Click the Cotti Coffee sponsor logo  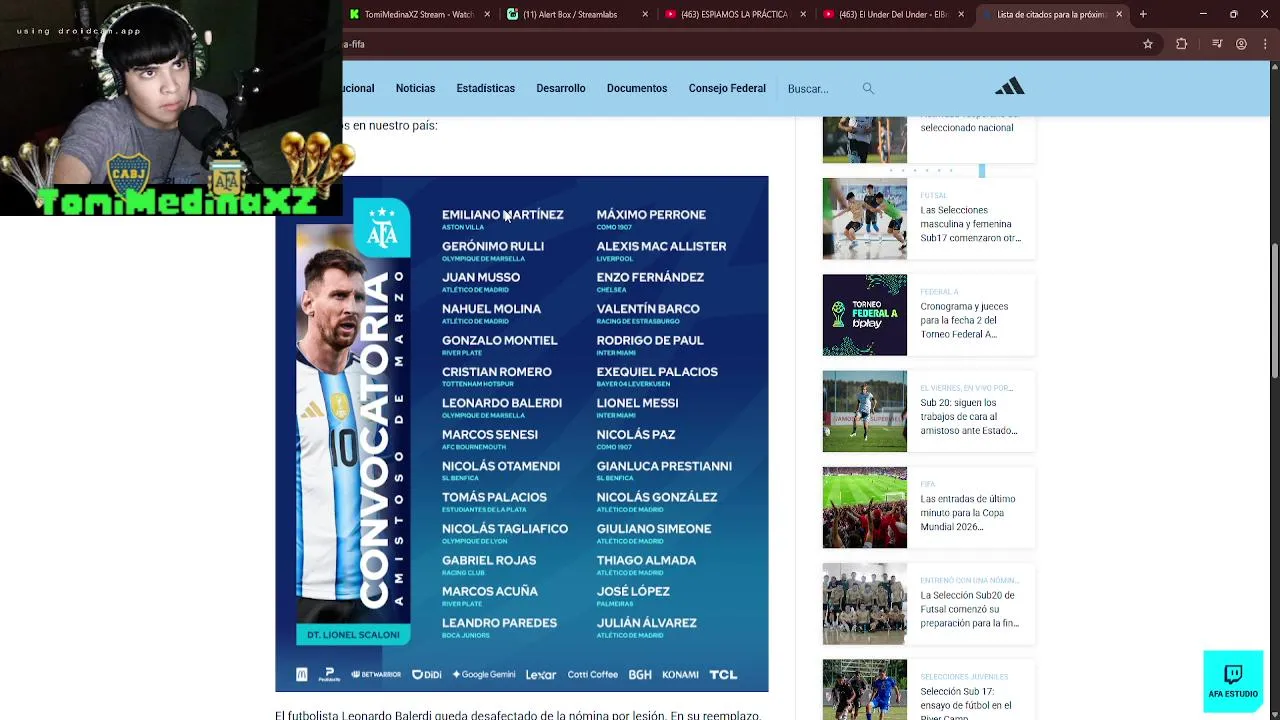593,675
